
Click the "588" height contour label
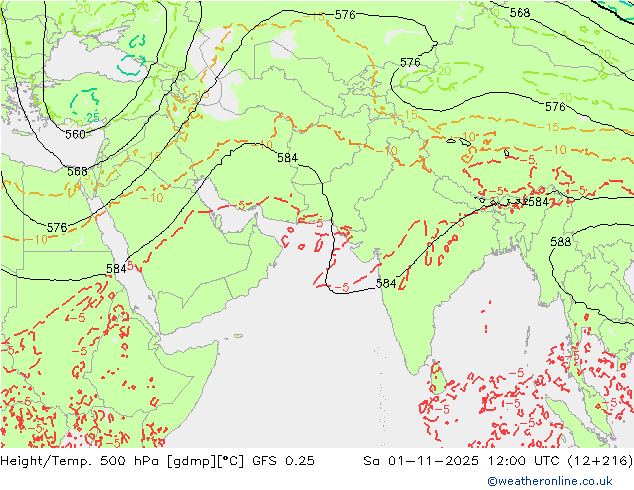click(x=560, y=242)
